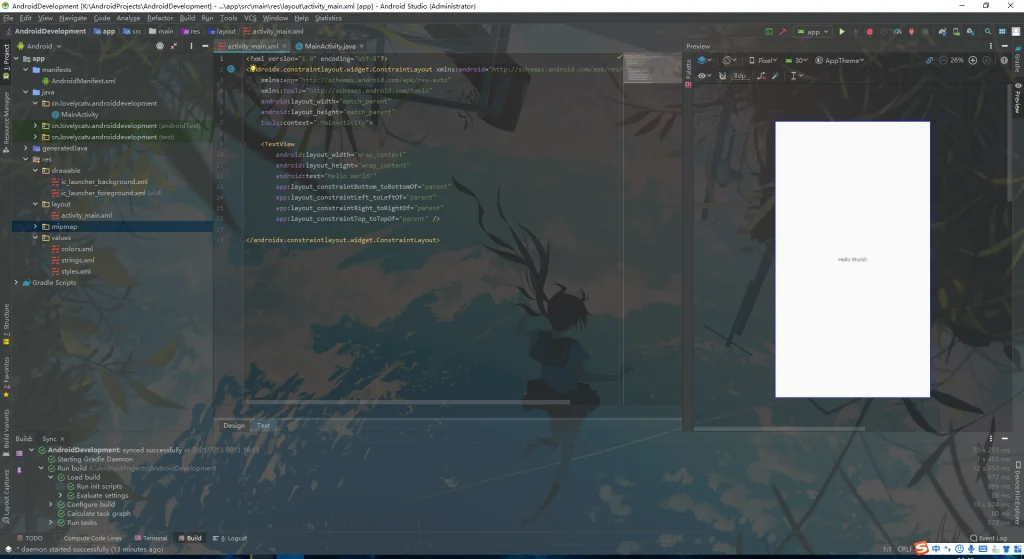Expand the Configure build node
The image size is (1024, 559).
(51, 504)
